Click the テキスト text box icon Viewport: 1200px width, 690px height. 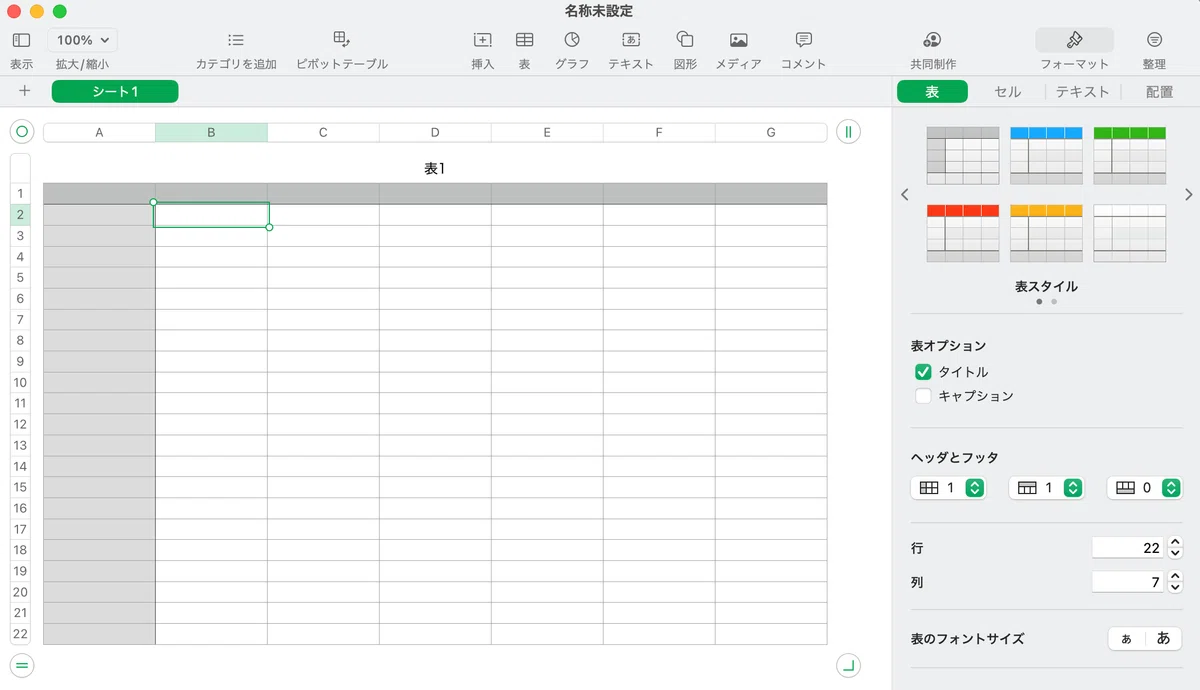click(631, 40)
